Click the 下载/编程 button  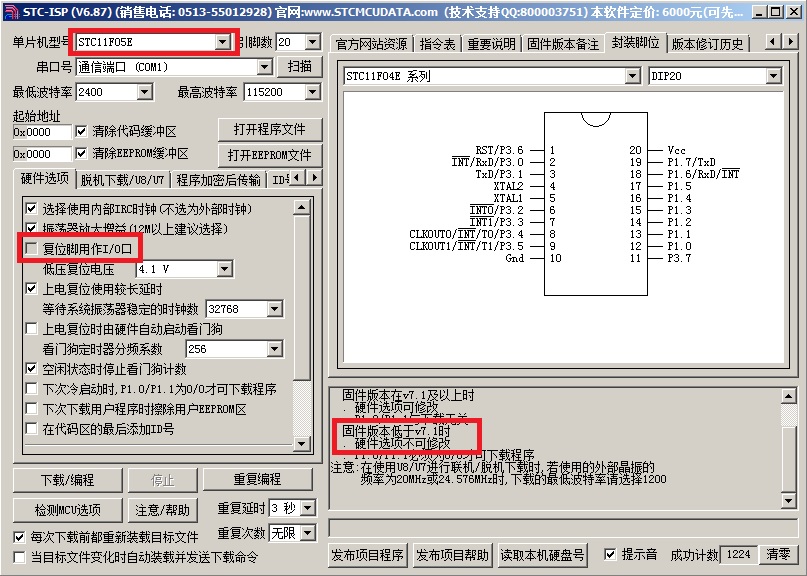click(67, 480)
